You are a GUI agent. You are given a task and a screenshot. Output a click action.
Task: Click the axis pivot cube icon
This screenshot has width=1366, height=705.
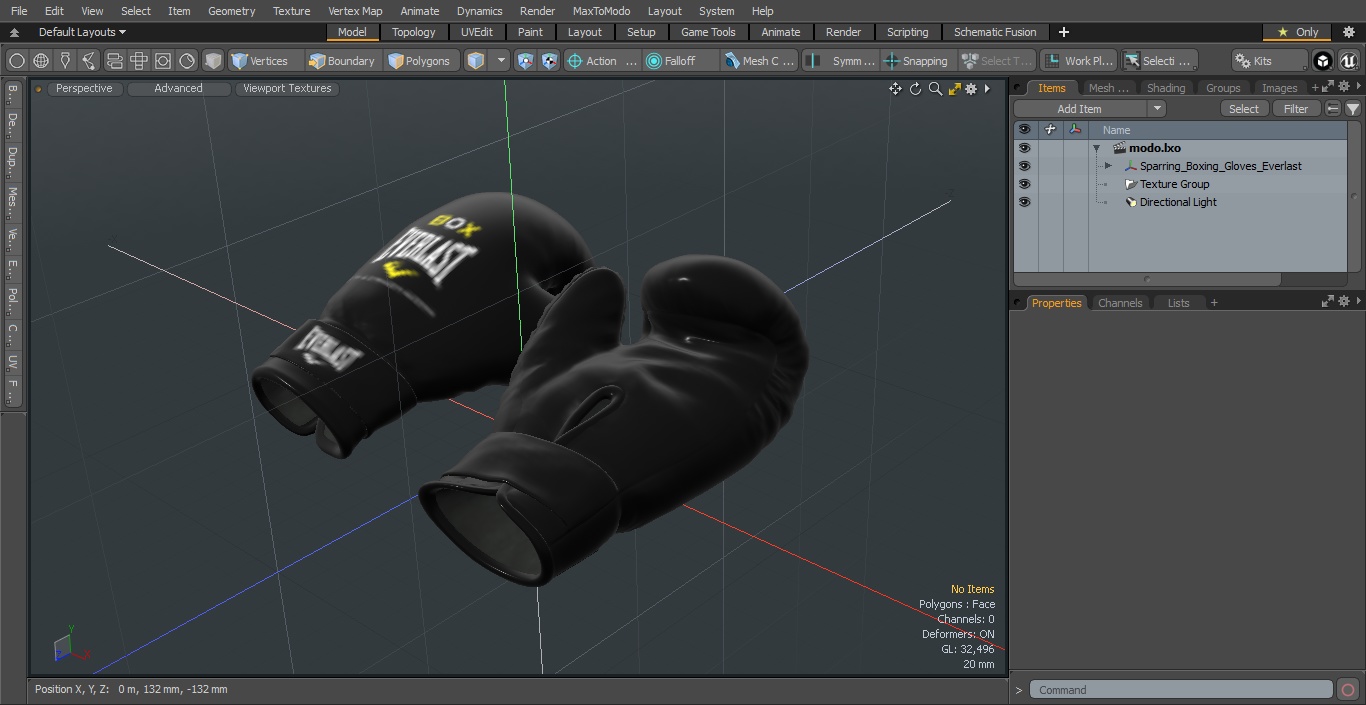pos(549,61)
